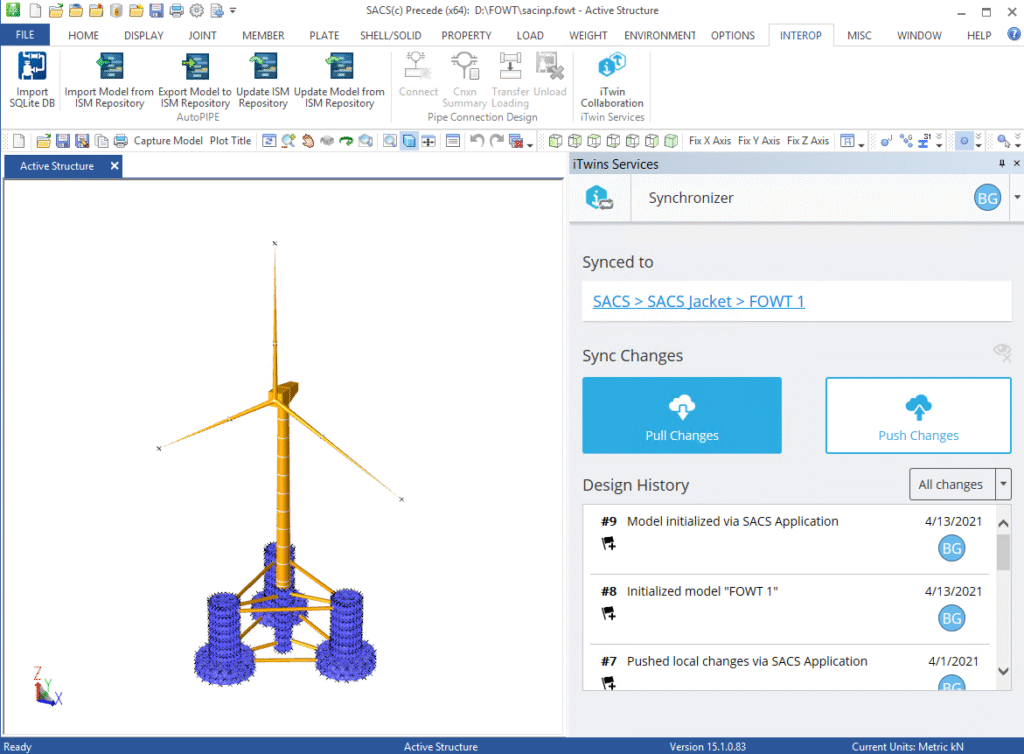Click the flag icon under history entry #9
The height and width of the screenshot is (754, 1024).
tap(609, 543)
